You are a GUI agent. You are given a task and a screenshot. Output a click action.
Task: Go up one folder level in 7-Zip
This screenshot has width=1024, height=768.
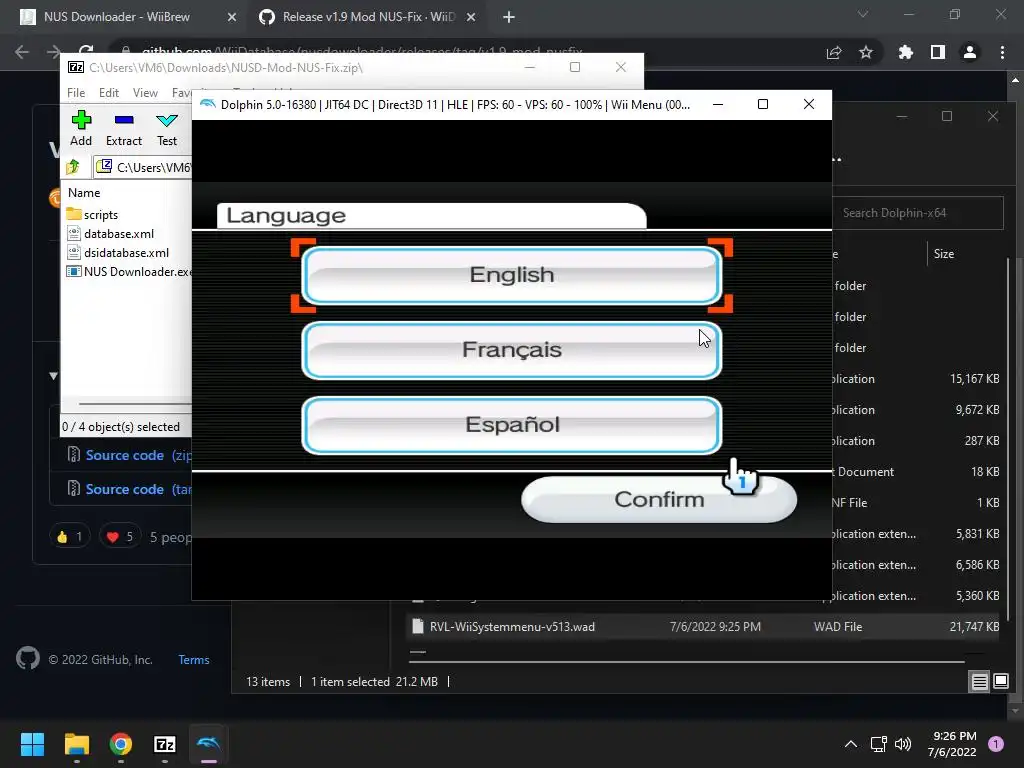point(73,167)
